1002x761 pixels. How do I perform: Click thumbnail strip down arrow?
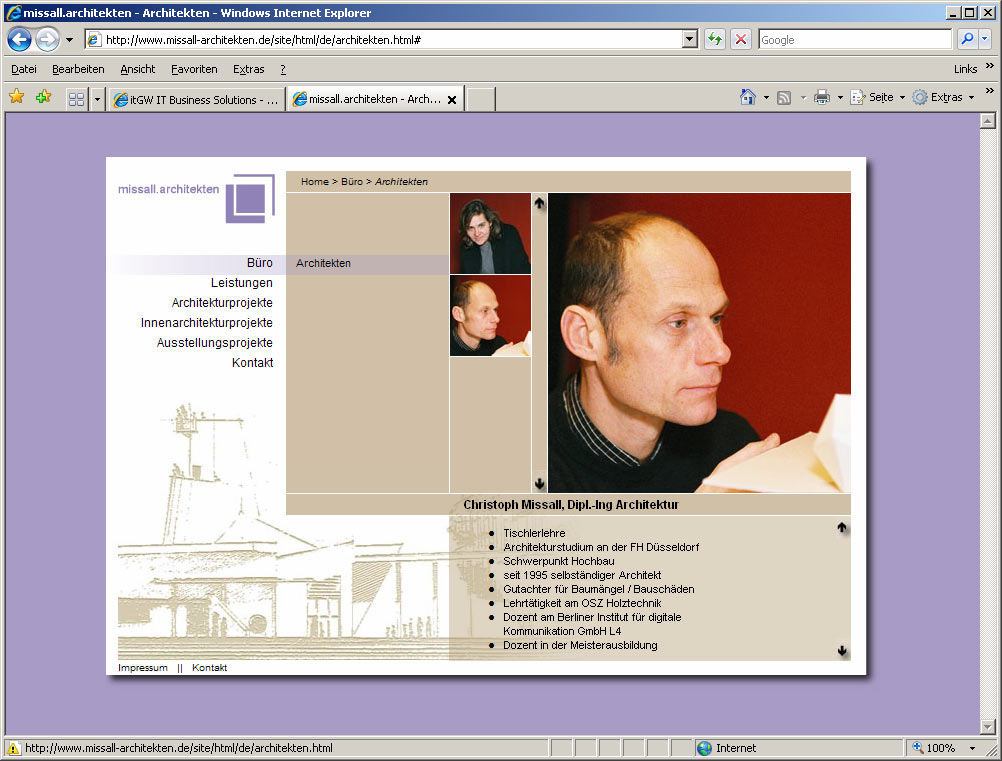point(539,483)
